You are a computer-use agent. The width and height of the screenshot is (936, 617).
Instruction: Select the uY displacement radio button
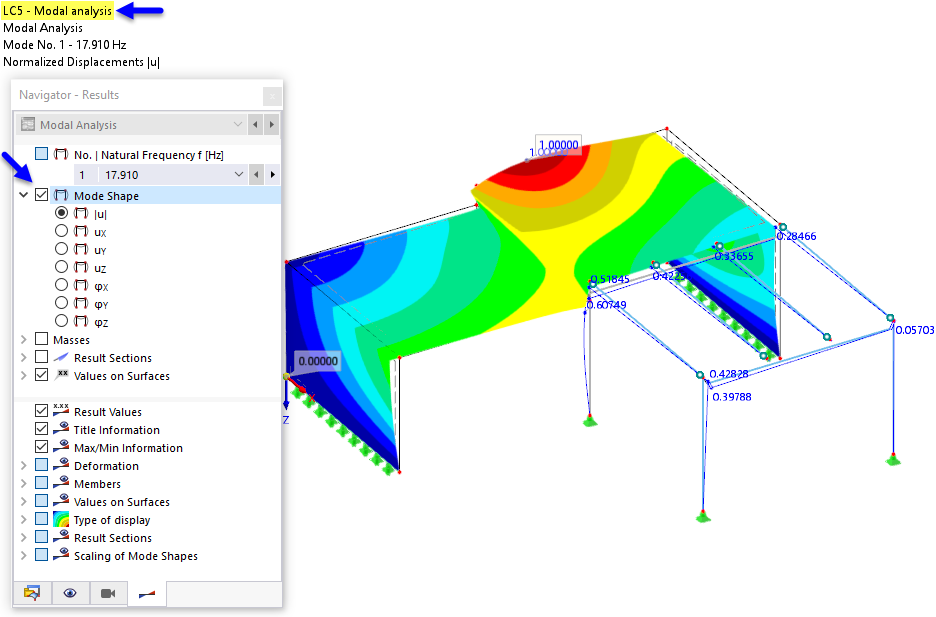[61, 248]
